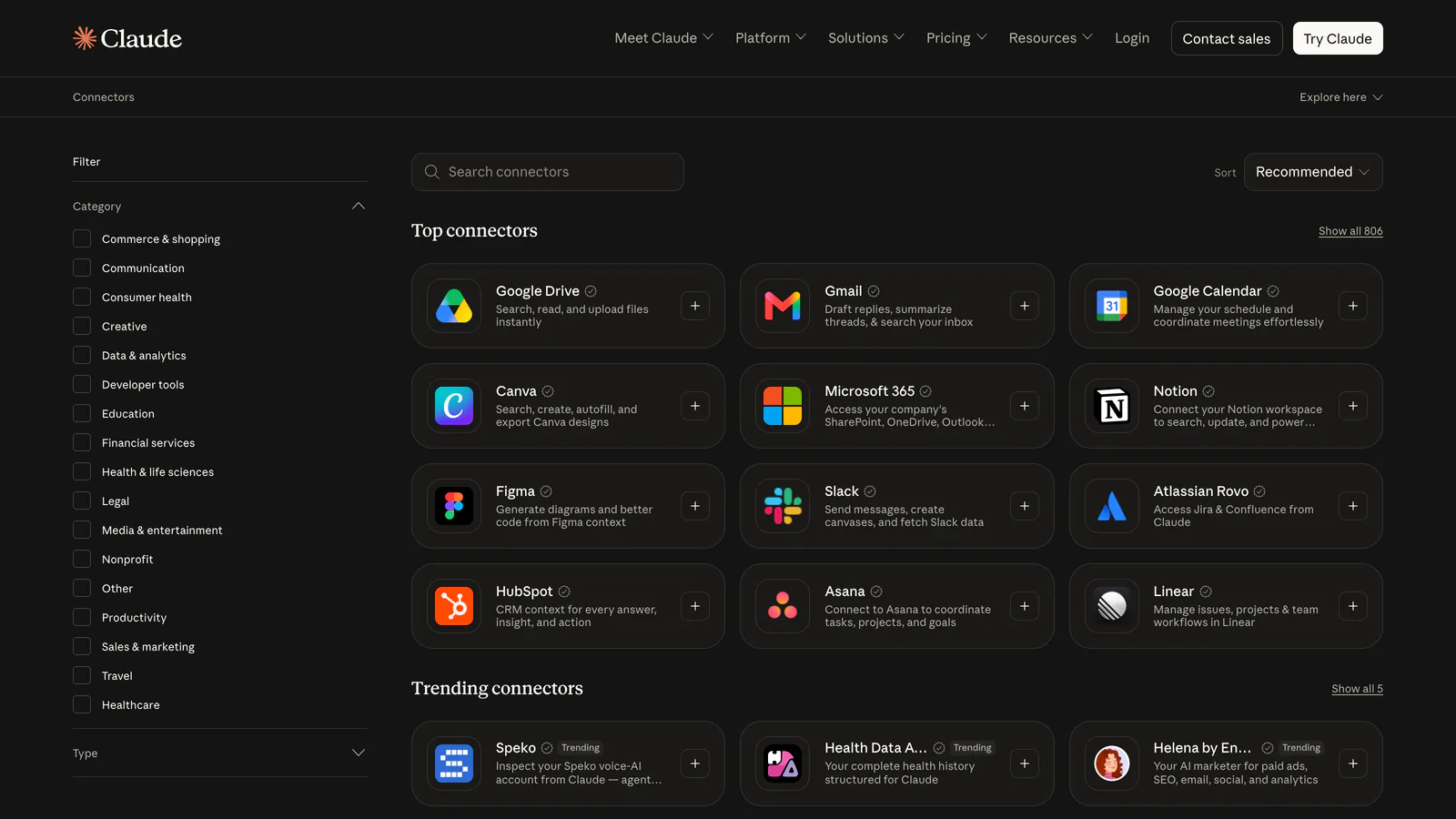Check the Commerce & shopping filter
This screenshot has height=819, width=1456.
point(82,238)
